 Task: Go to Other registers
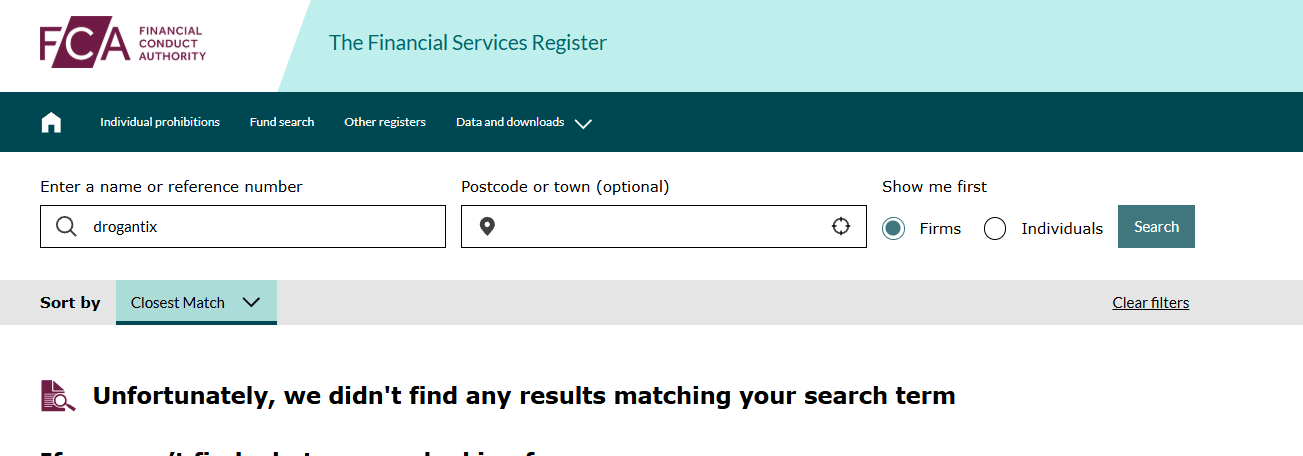tap(385, 122)
